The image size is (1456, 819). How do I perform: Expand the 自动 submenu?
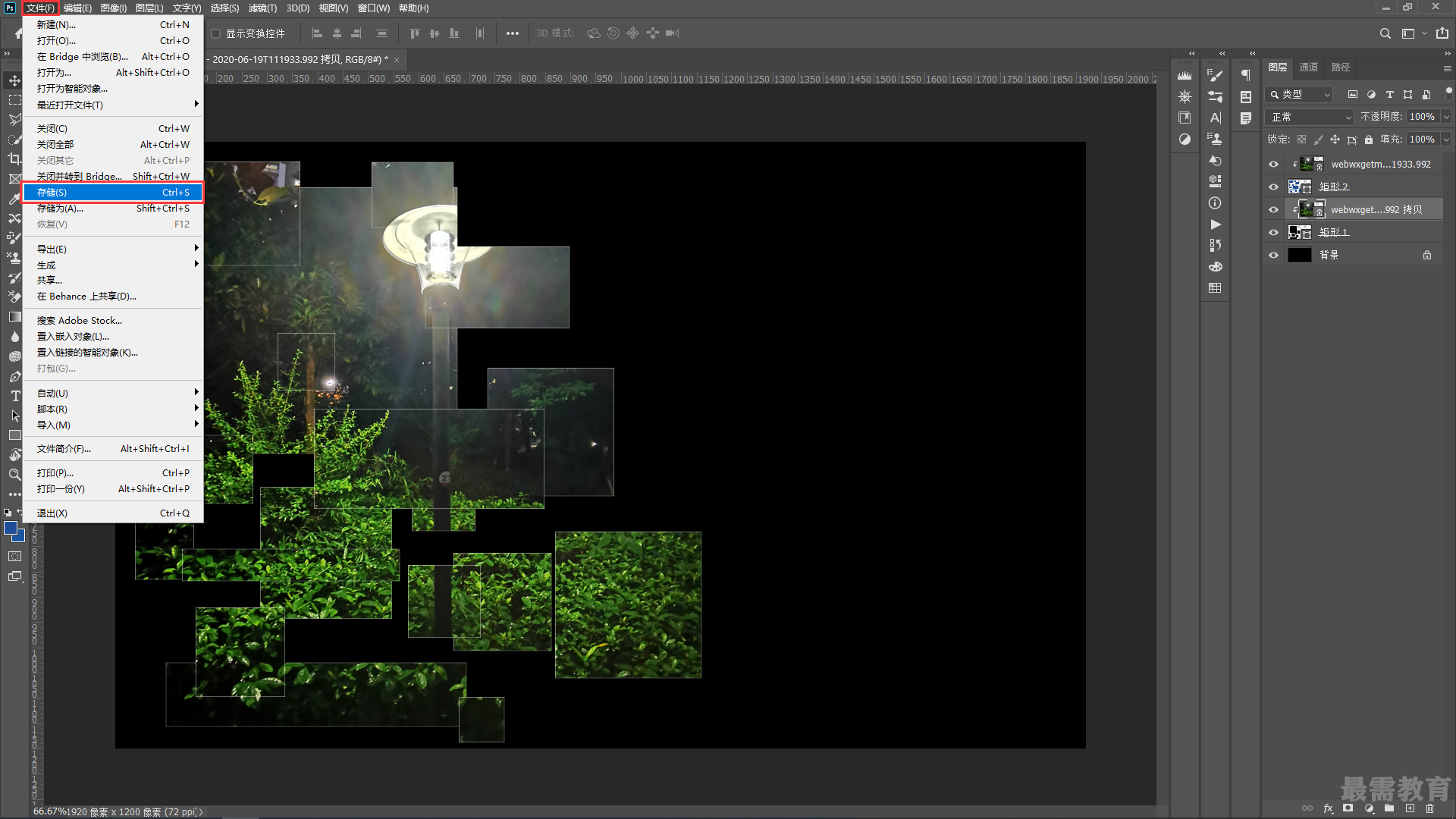coord(113,393)
